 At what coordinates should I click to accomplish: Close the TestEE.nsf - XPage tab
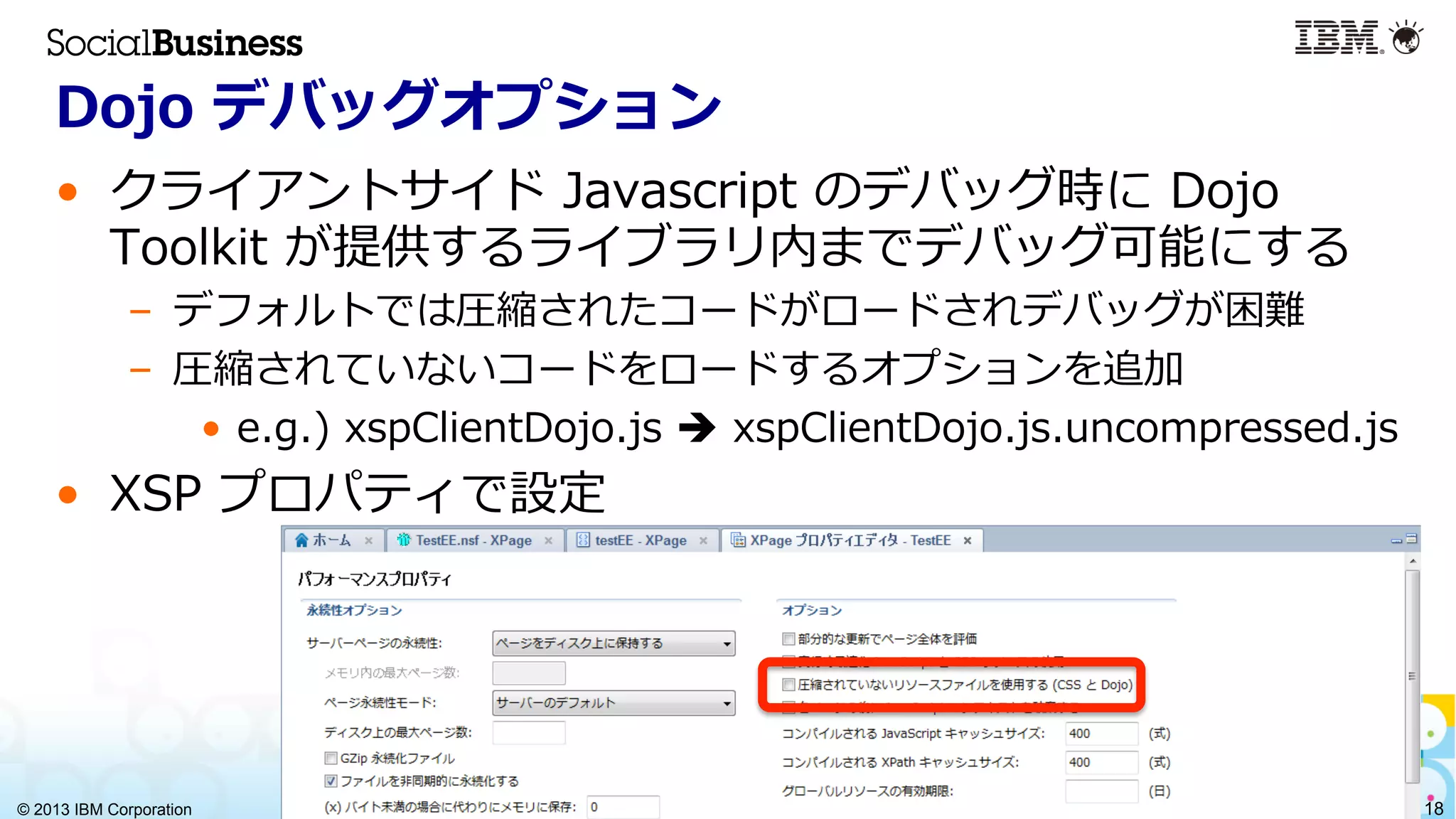548,541
